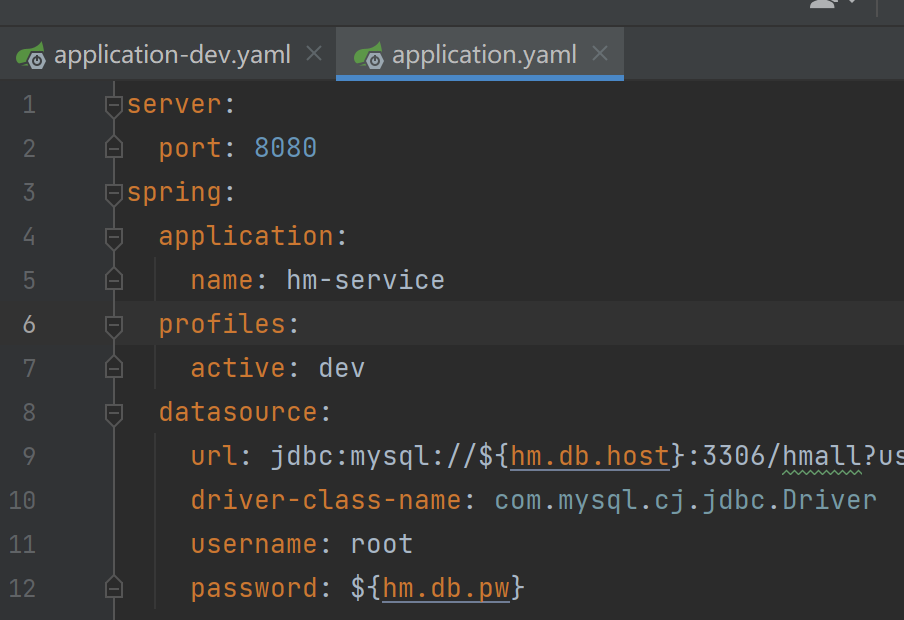Click the fold marker next to profiles section
Screen dimensions: 904x620
tap(112, 324)
